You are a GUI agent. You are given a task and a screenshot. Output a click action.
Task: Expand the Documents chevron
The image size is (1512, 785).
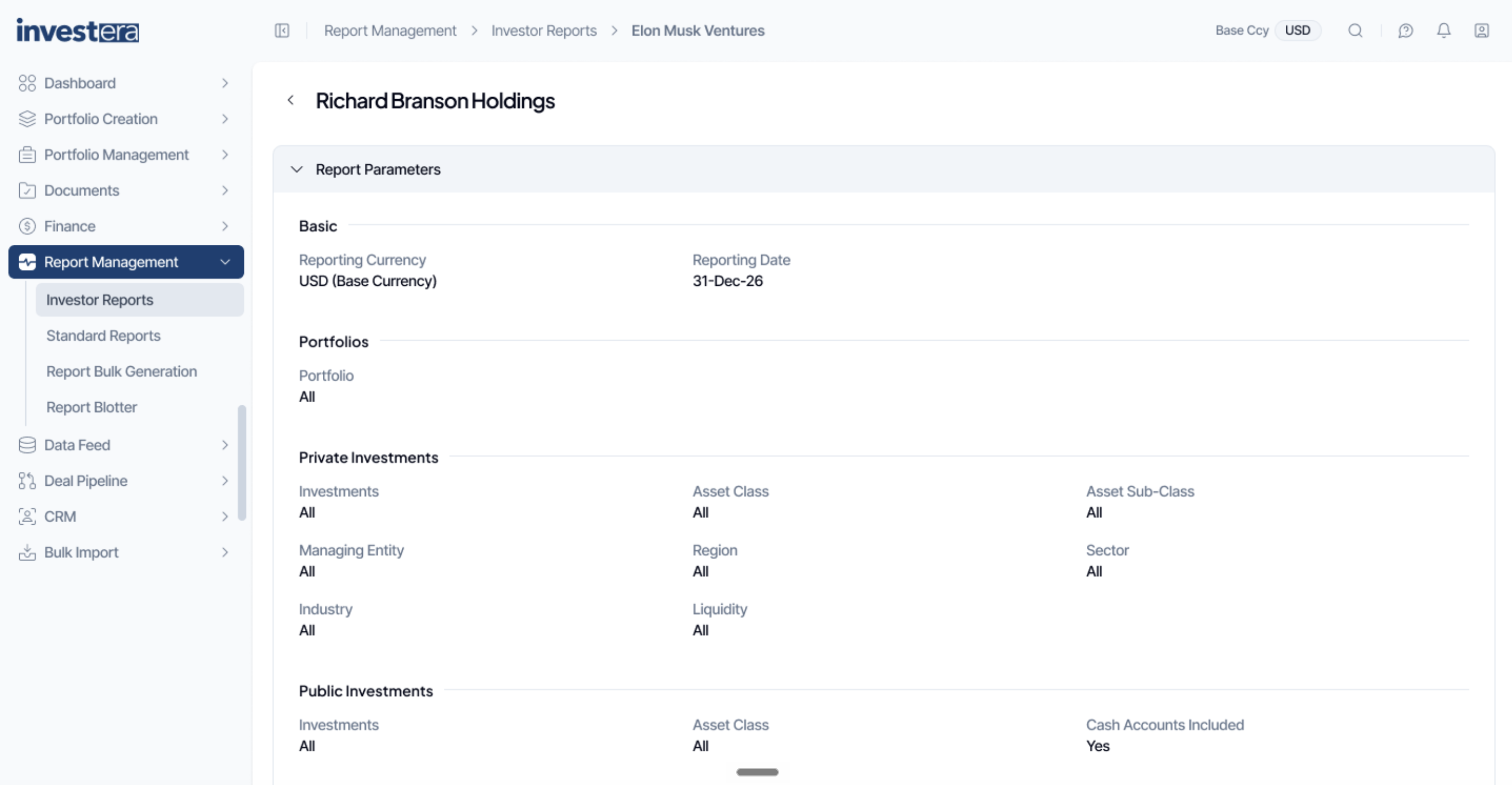[x=225, y=191]
